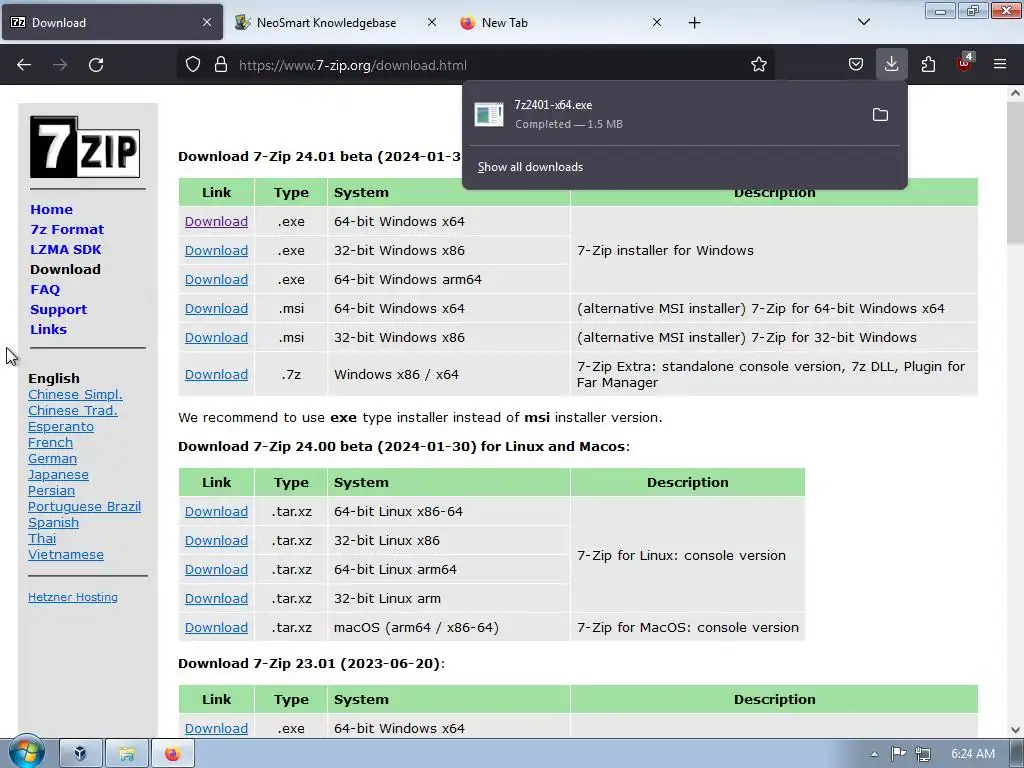Close the New Tab tab

pyautogui.click(x=656, y=22)
